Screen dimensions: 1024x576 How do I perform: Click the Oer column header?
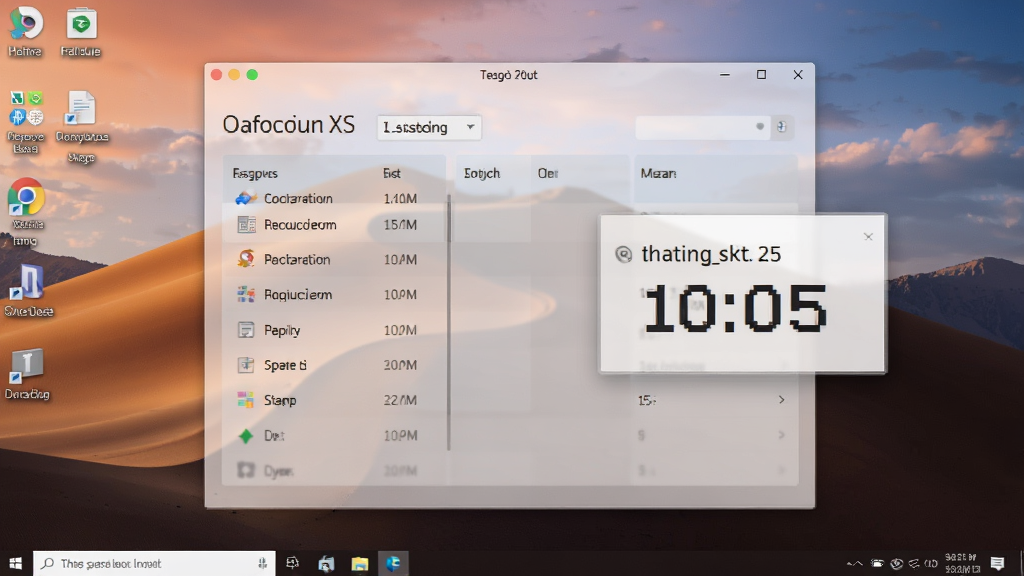pos(548,173)
